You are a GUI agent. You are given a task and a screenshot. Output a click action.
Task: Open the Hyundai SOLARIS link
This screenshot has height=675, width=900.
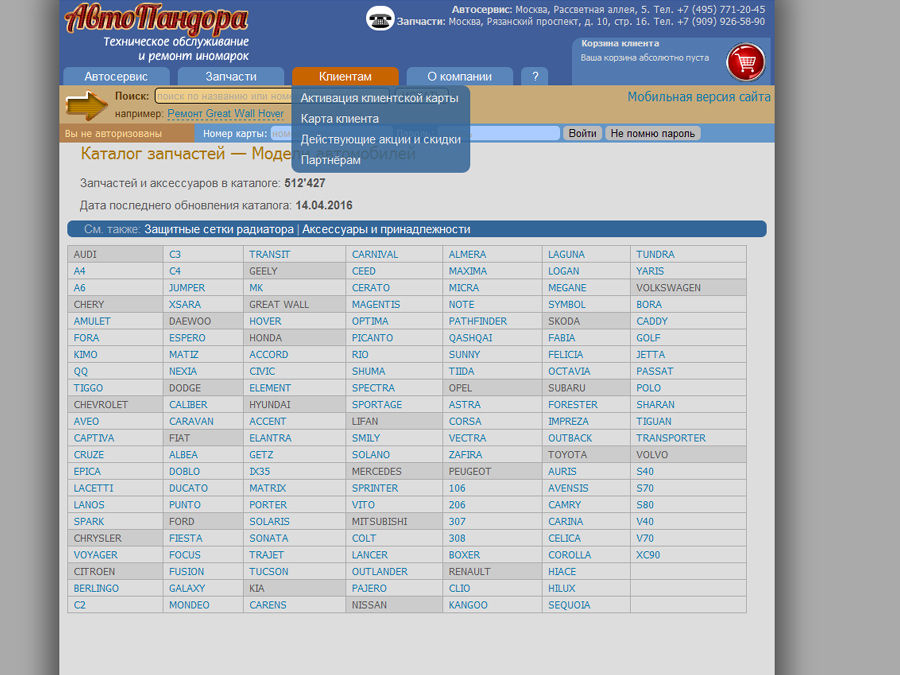(x=269, y=522)
